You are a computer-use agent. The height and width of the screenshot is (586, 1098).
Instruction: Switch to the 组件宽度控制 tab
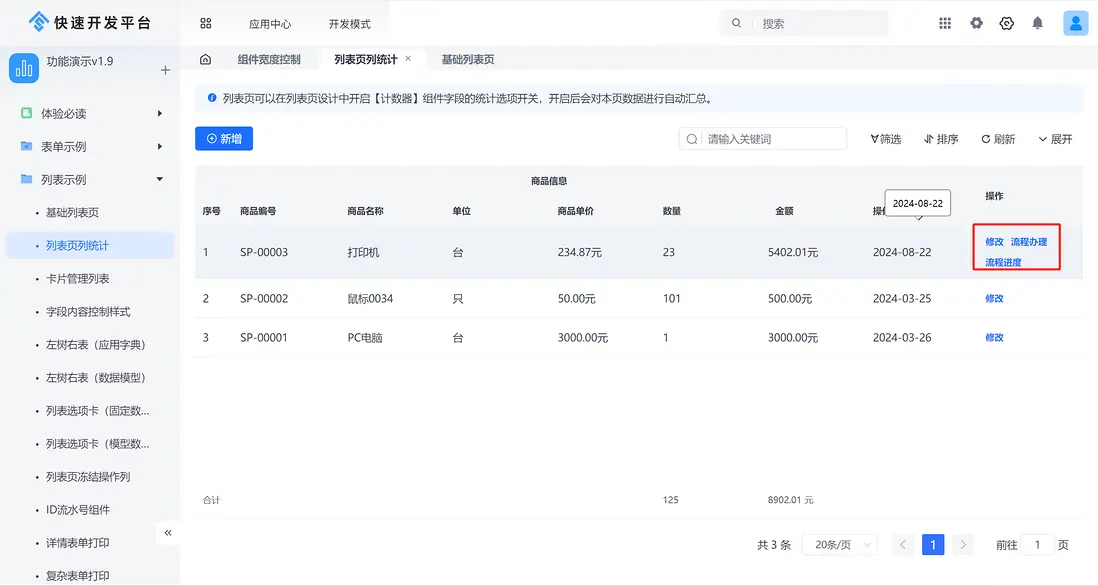click(x=269, y=60)
